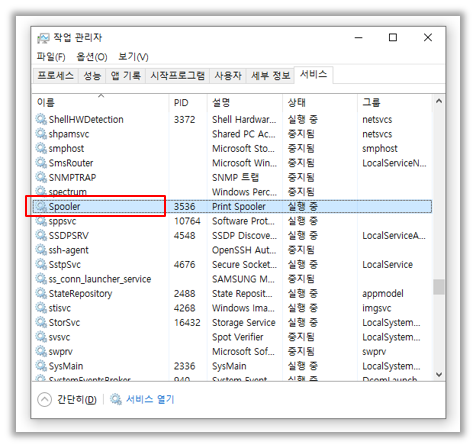Click the gear icon beside swprv

tap(41, 351)
